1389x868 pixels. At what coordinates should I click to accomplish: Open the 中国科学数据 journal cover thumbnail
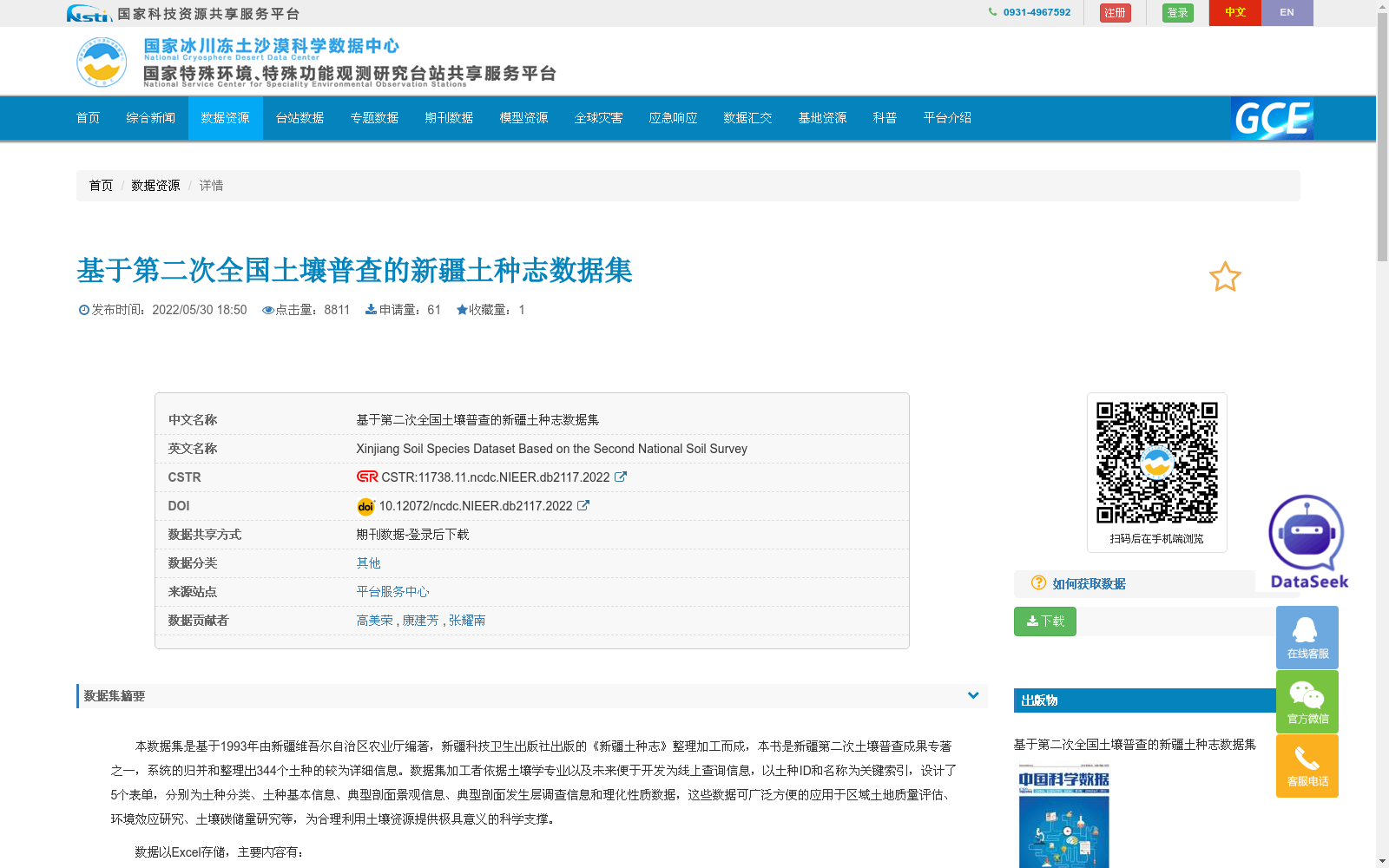[1064, 816]
